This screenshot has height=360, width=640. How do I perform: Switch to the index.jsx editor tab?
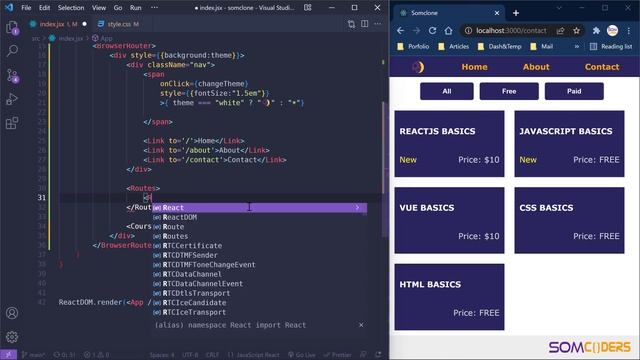tap(58, 24)
